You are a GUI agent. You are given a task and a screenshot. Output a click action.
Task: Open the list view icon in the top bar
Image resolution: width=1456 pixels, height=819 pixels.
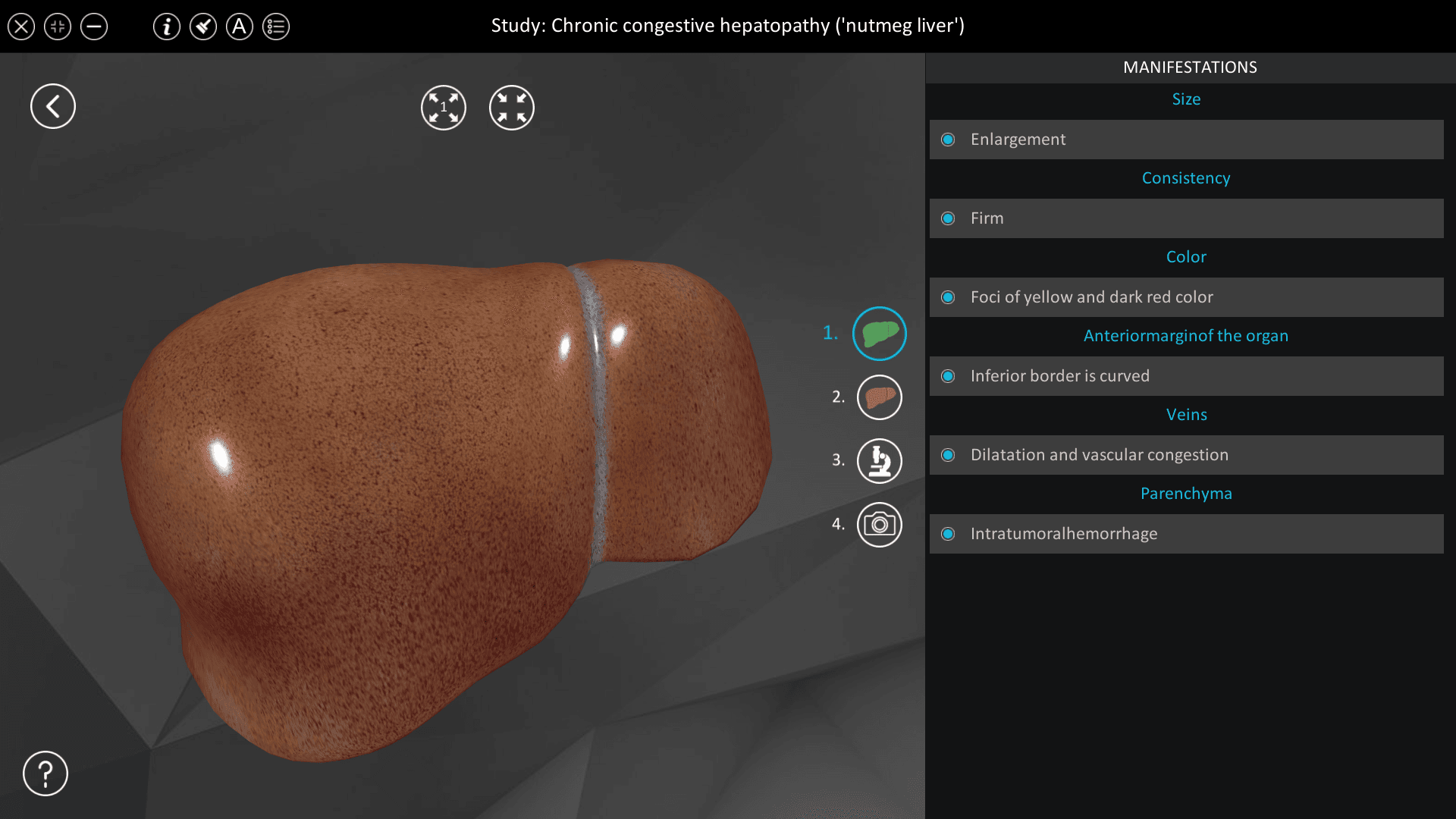(276, 27)
